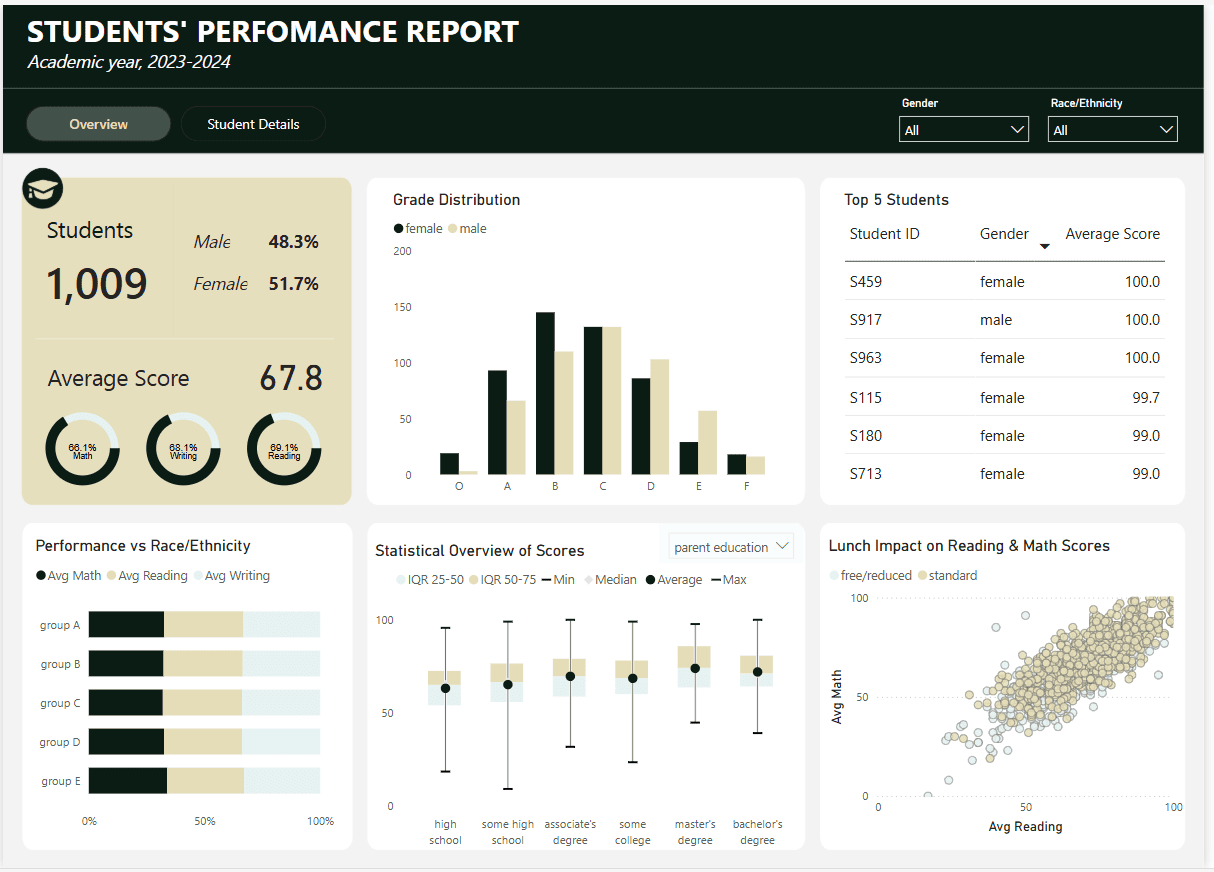Sort by the Student ID column header
This screenshot has width=1214, height=872.
[884, 234]
